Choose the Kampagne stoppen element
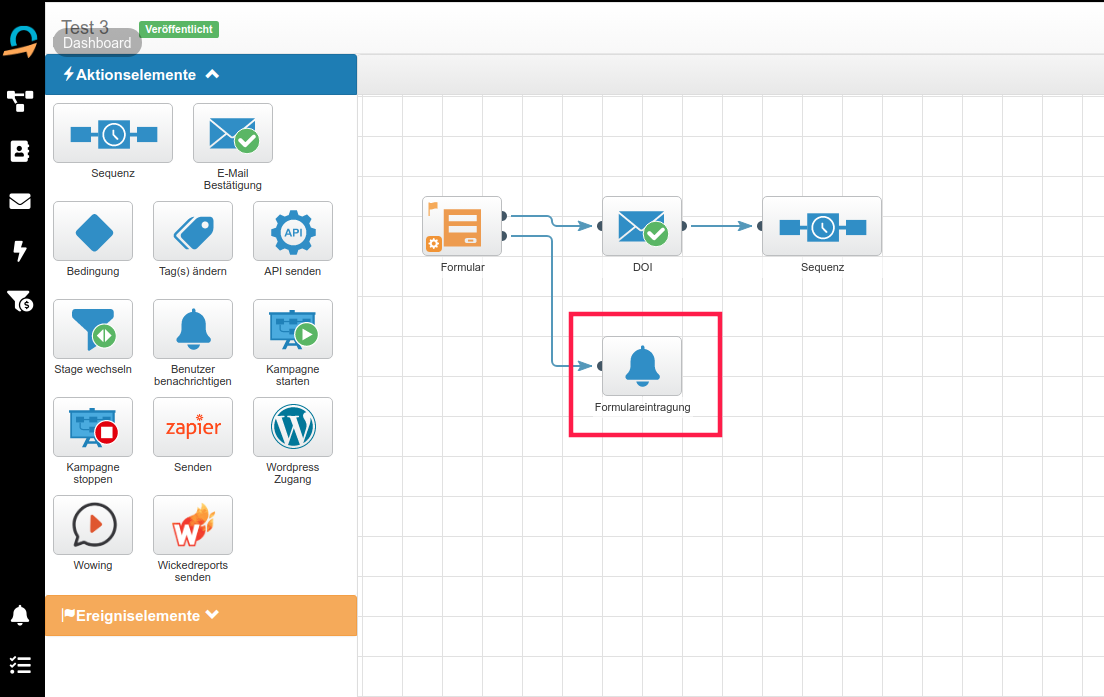Image resolution: width=1104 pixels, height=697 pixels. [93, 427]
